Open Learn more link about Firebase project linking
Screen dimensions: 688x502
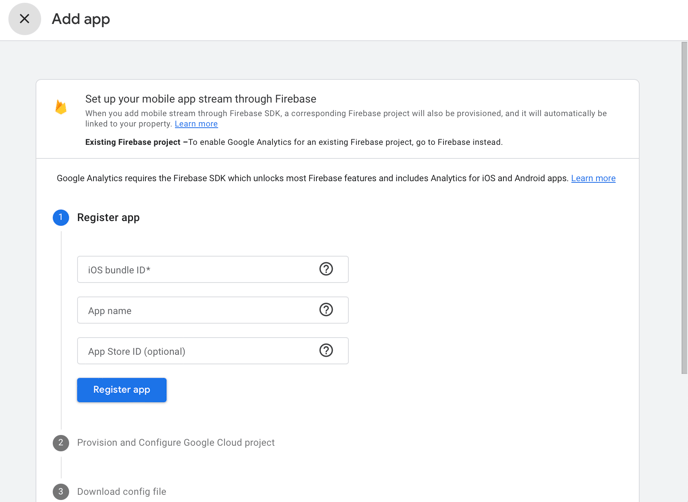point(196,124)
